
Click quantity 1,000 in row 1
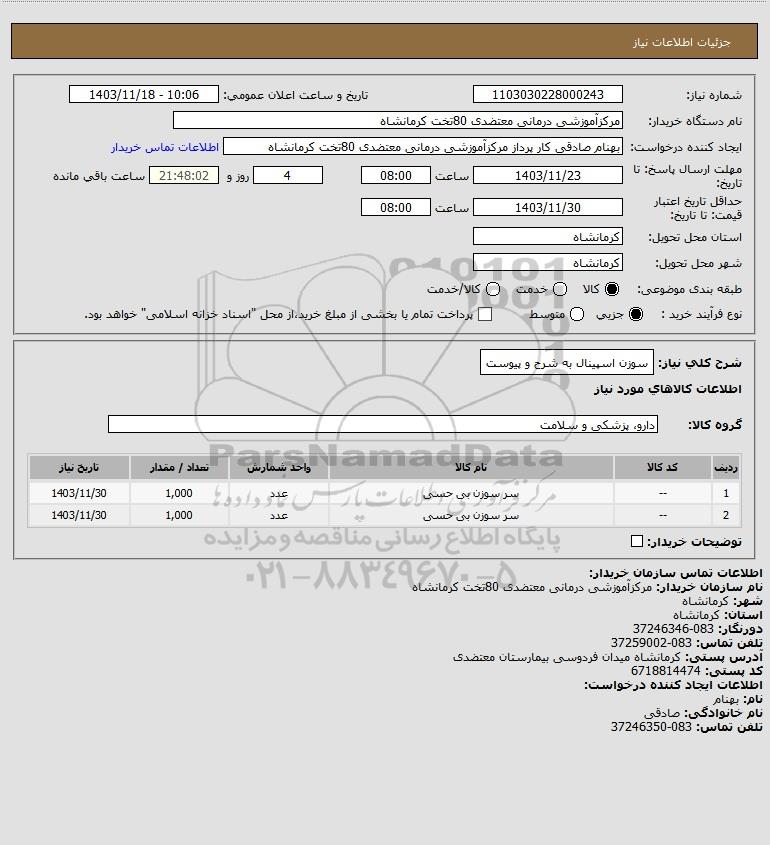[x=179, y=493]
